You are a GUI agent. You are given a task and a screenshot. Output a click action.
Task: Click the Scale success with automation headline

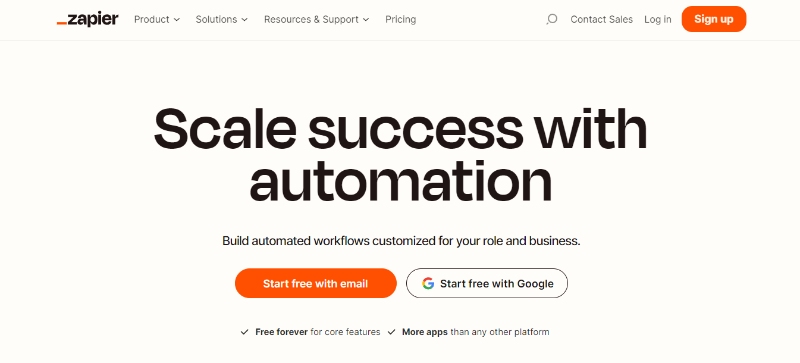click(x=401, y=155)
